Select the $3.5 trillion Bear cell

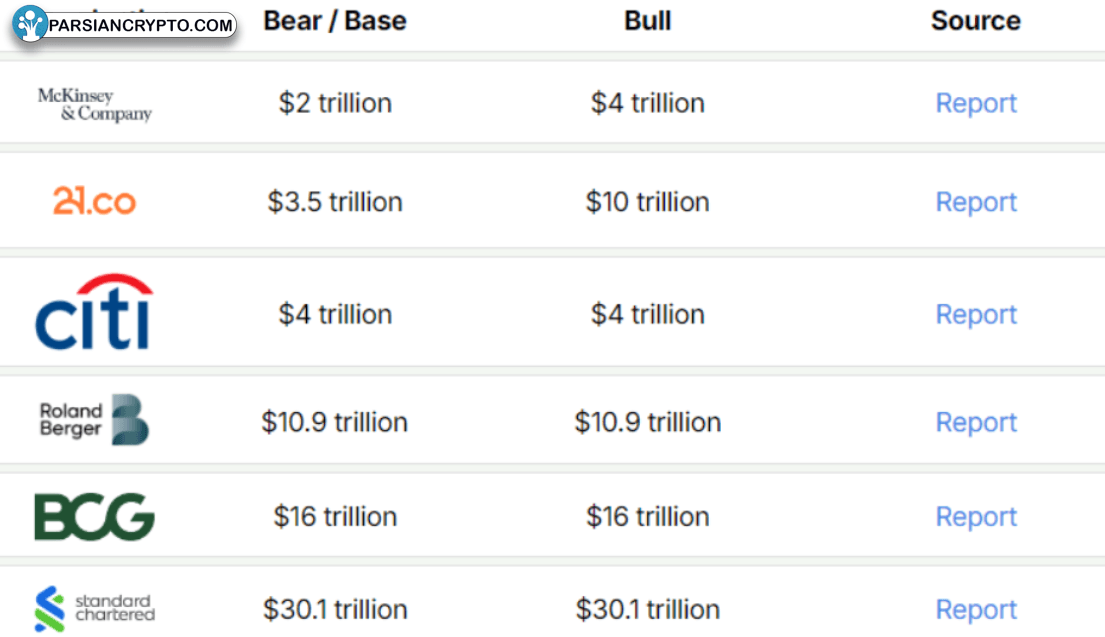click(x=335, y=202)
